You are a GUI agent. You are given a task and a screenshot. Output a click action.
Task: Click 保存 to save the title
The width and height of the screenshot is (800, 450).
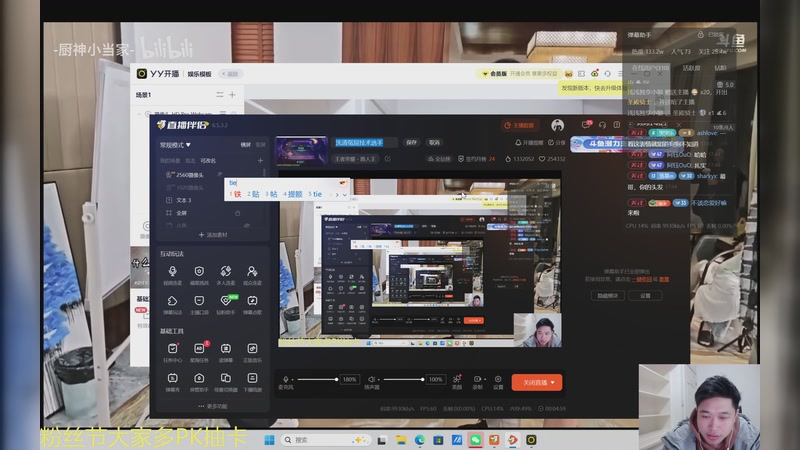click(x=411, y=143)
